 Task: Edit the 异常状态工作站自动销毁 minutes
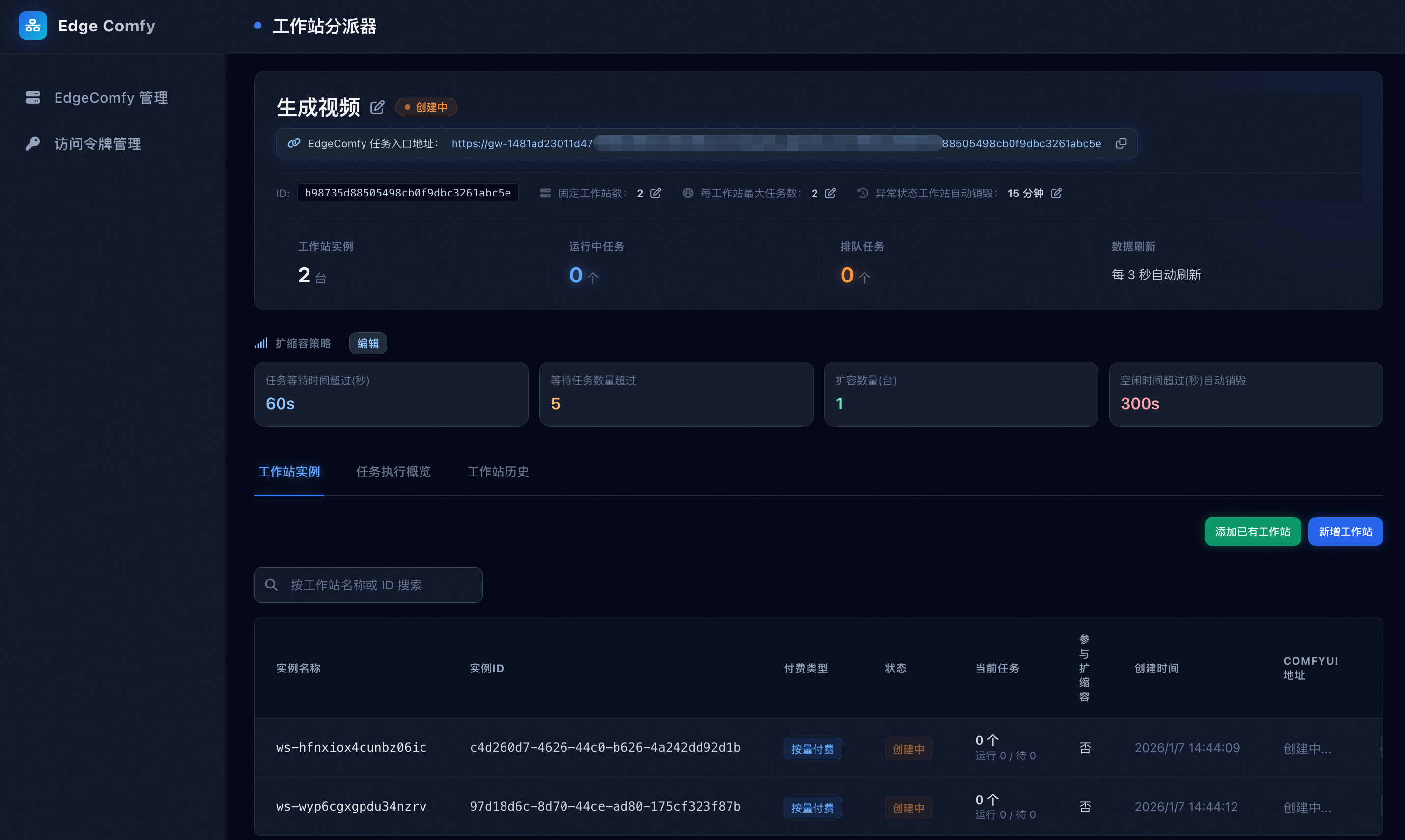[1056, 194]
